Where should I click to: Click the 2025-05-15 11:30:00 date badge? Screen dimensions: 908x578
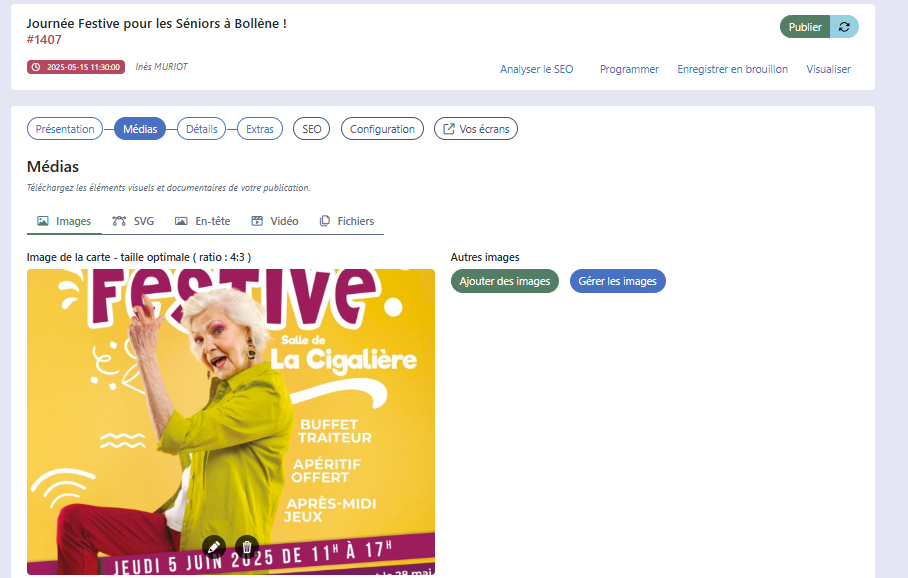(x=76, y=67)
